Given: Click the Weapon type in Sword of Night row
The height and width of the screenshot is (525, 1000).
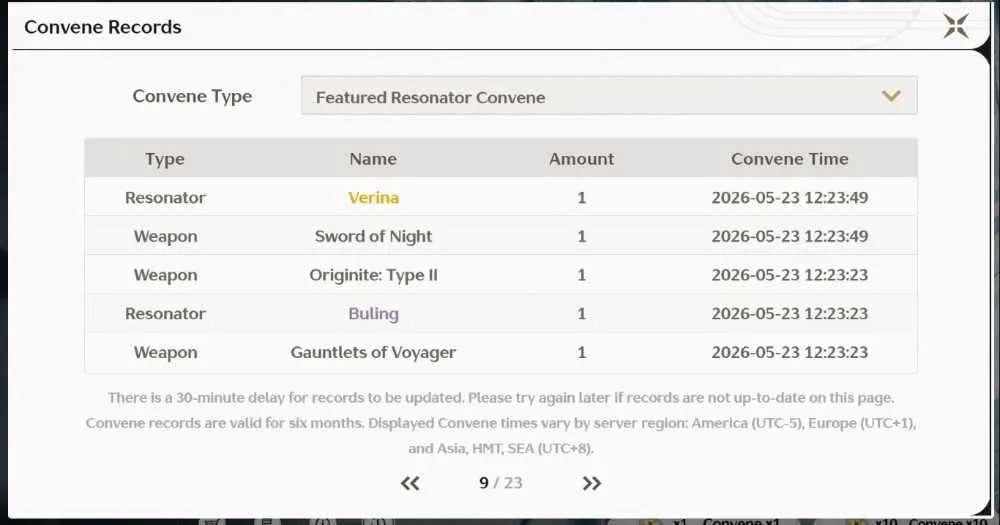Looking at the screenshot, I should [165, 237].
